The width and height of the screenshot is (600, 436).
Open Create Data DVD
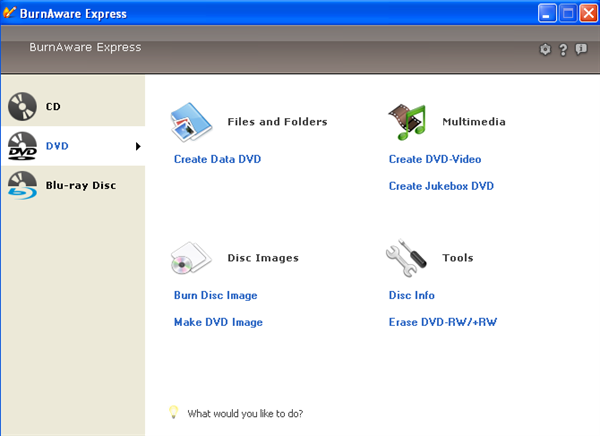(x=217, y=159)
